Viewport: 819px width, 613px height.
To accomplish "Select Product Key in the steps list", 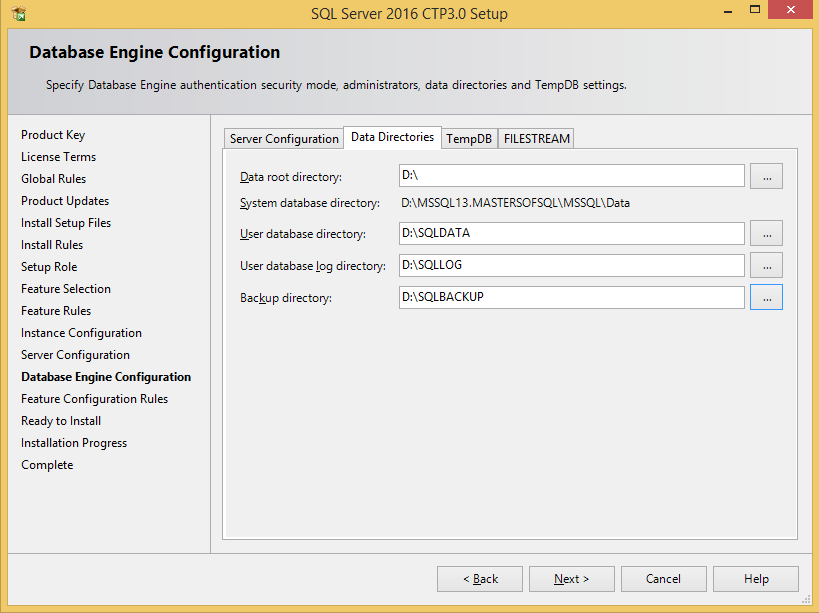I will pyautogui.click(x=53, y=135).
